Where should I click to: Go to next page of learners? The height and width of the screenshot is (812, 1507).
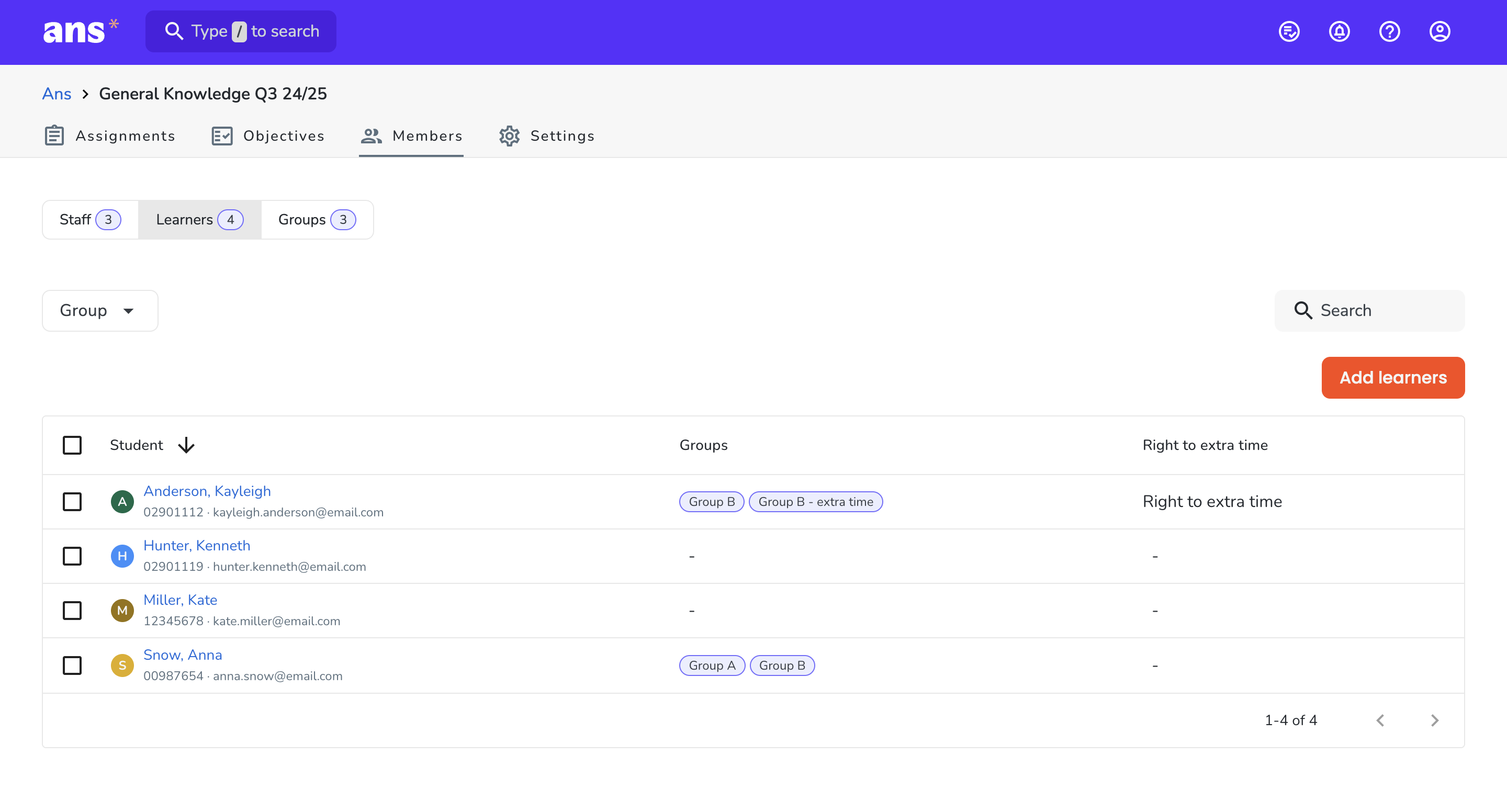pos(1434,720)
